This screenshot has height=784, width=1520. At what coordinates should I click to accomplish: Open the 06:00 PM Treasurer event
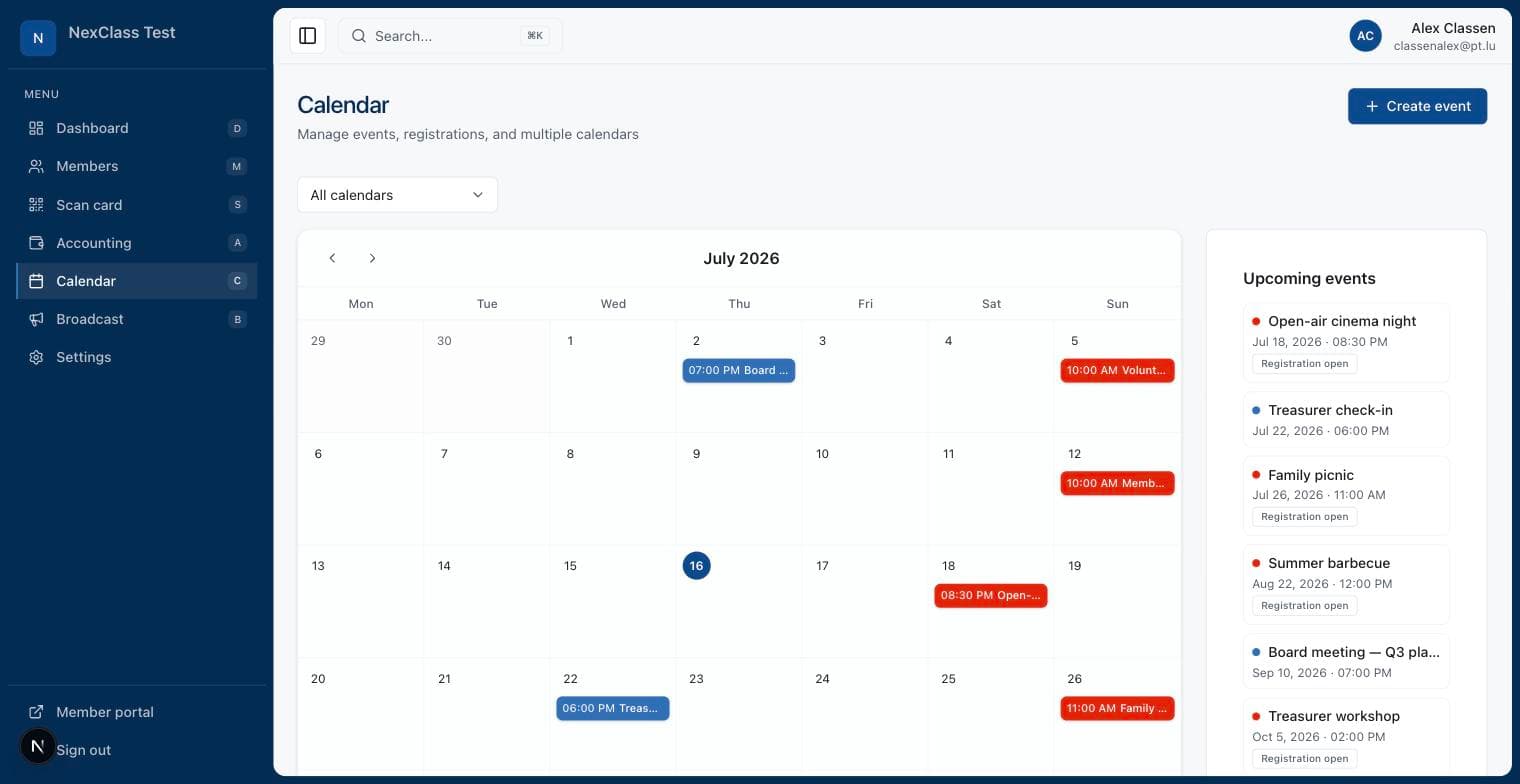[x=613, y=708]
